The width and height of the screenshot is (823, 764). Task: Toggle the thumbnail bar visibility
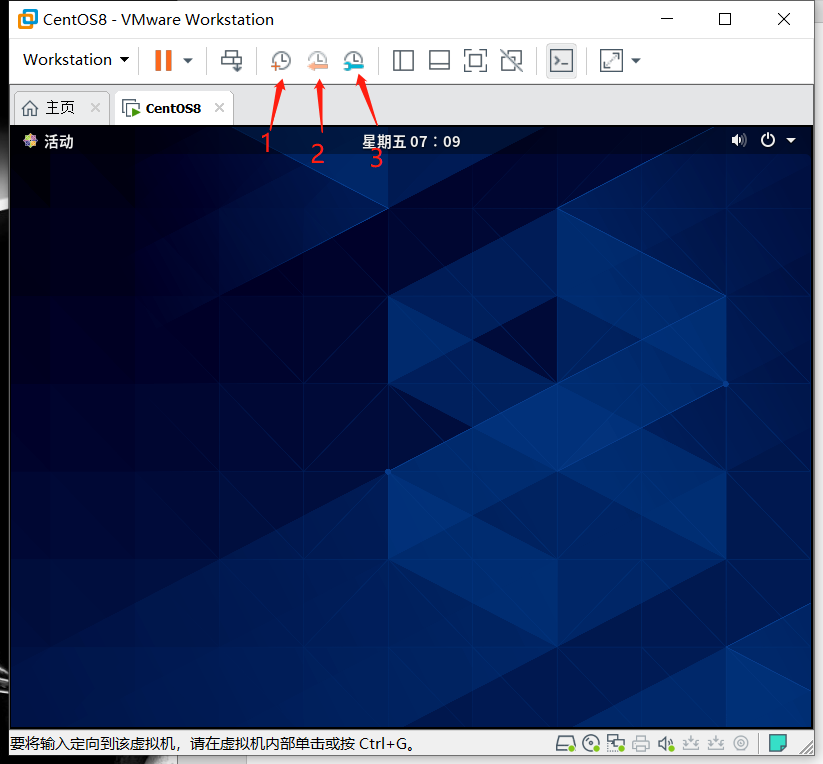pos(439,60)
